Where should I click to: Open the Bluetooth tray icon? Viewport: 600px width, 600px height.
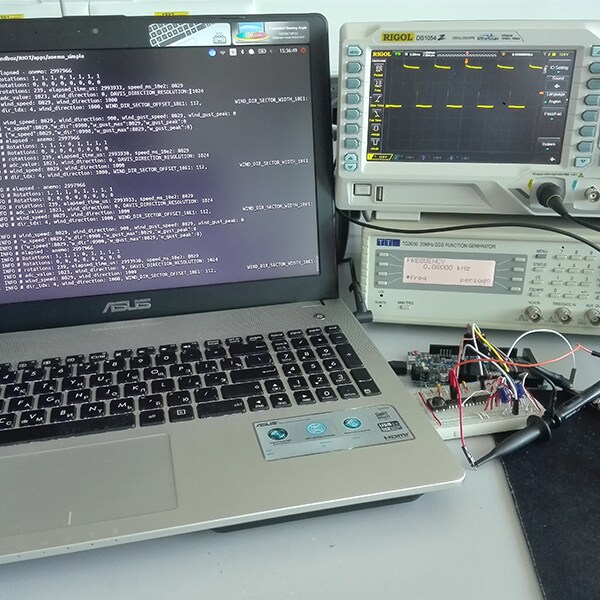point(242,51)
